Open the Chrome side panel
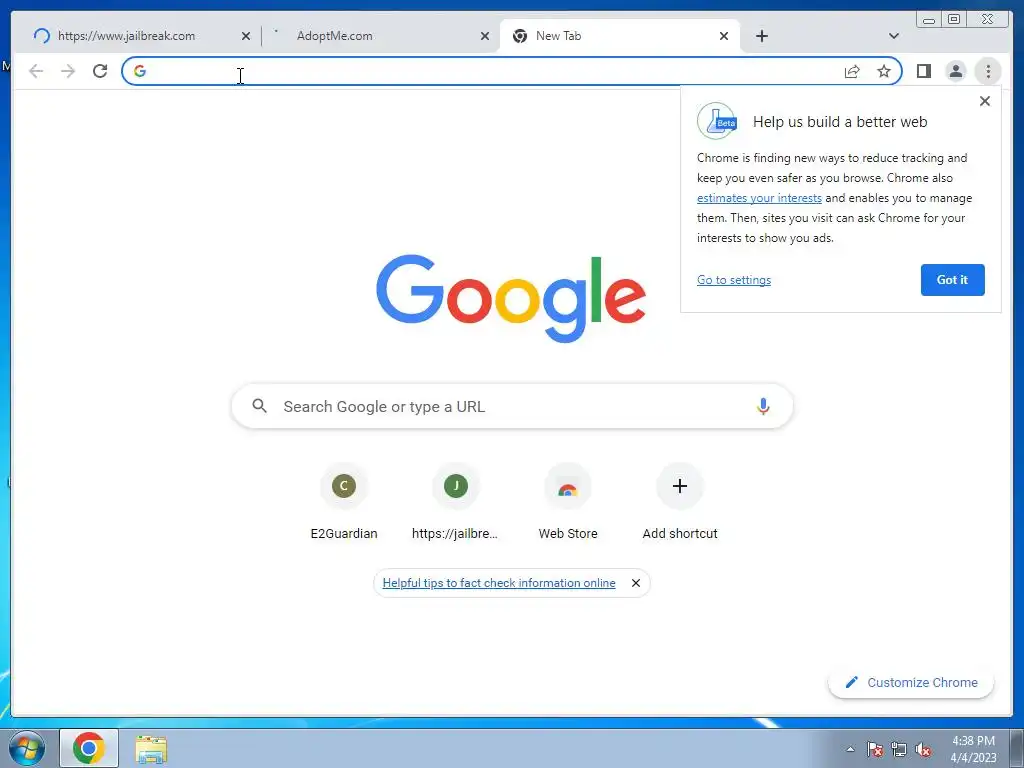Image resolution: width=1024 pixels, height=768 pixels. pos(923,71)
